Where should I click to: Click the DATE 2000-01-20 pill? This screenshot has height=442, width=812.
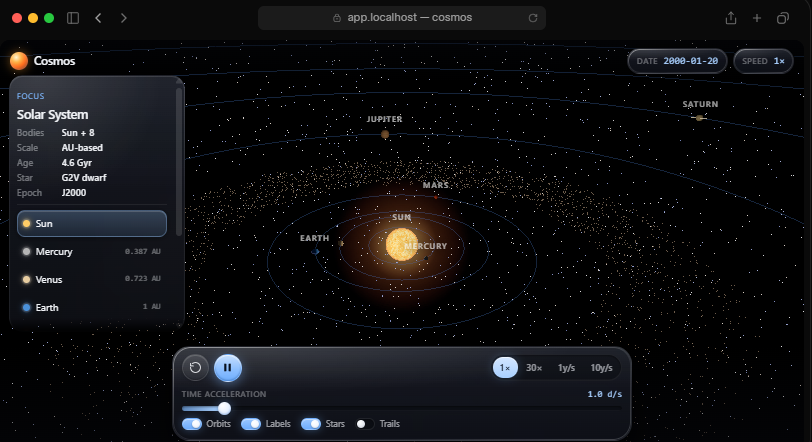(x=677, y=61)
